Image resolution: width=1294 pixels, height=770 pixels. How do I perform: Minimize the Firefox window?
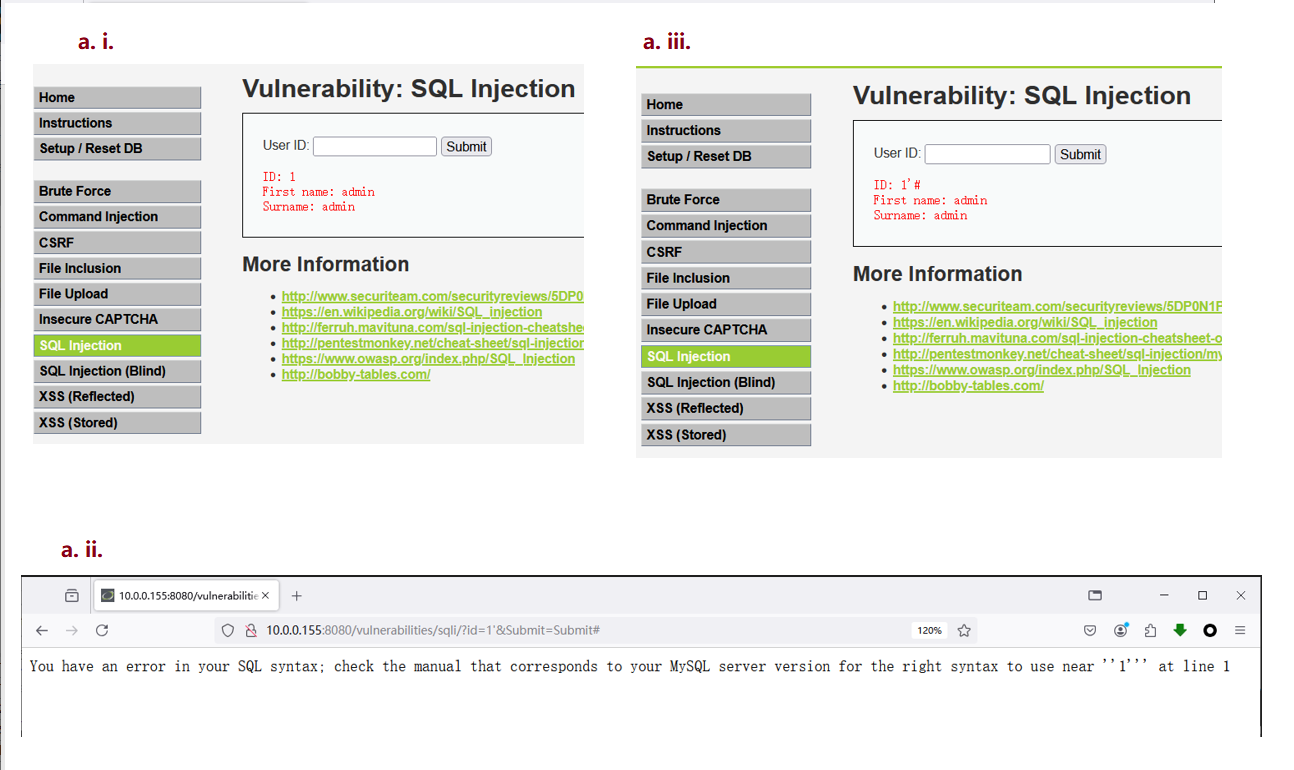[1165, 595]
